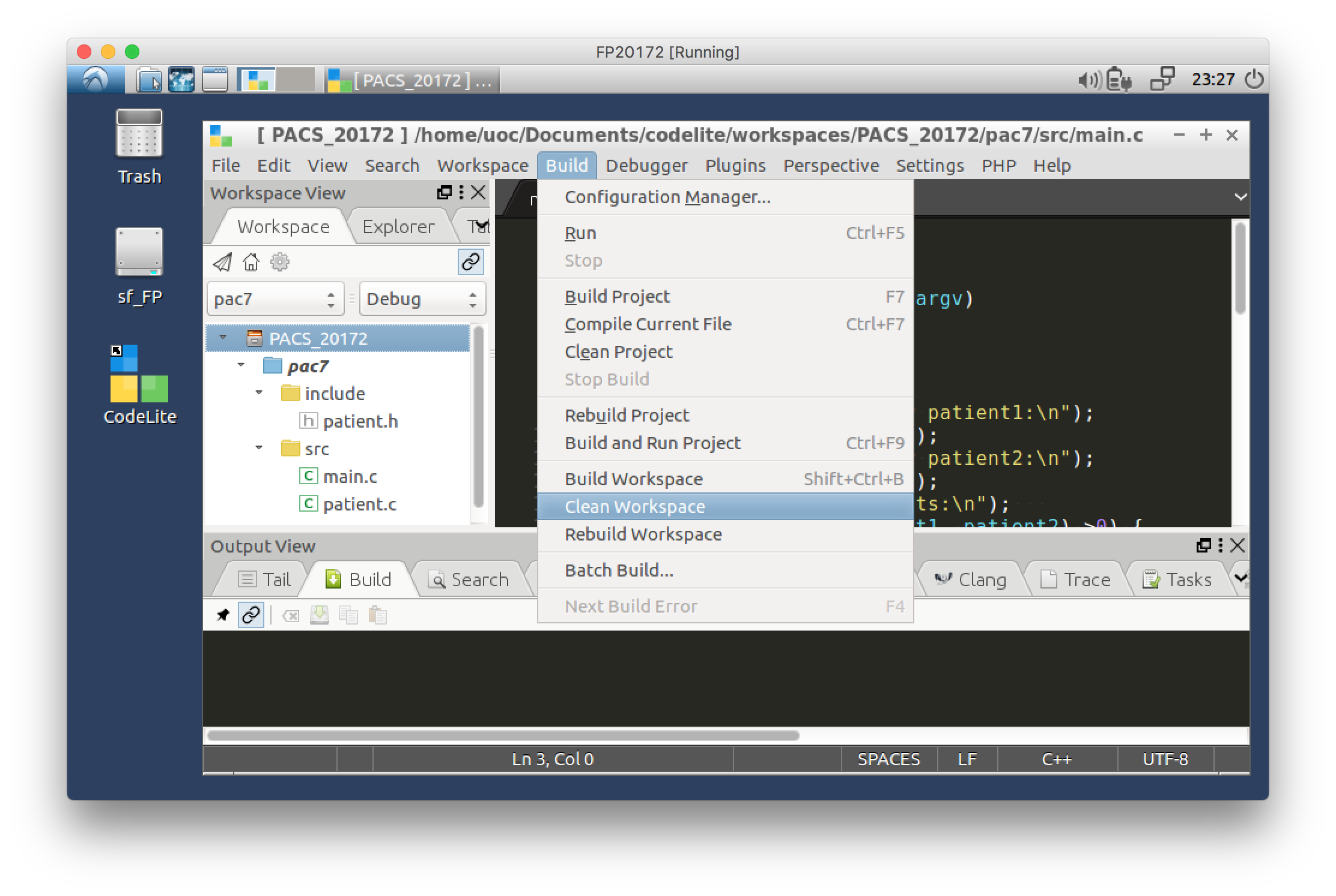
Task: Click the pin icon in Output View toolbar
Action: pyautogui.click(x=223, y=615)
